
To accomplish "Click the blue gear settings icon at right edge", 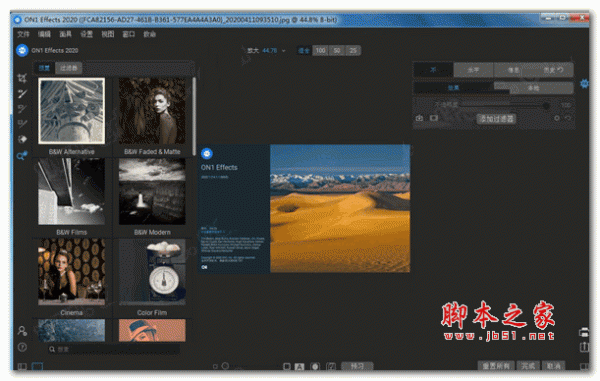I will tap(584, 83).
